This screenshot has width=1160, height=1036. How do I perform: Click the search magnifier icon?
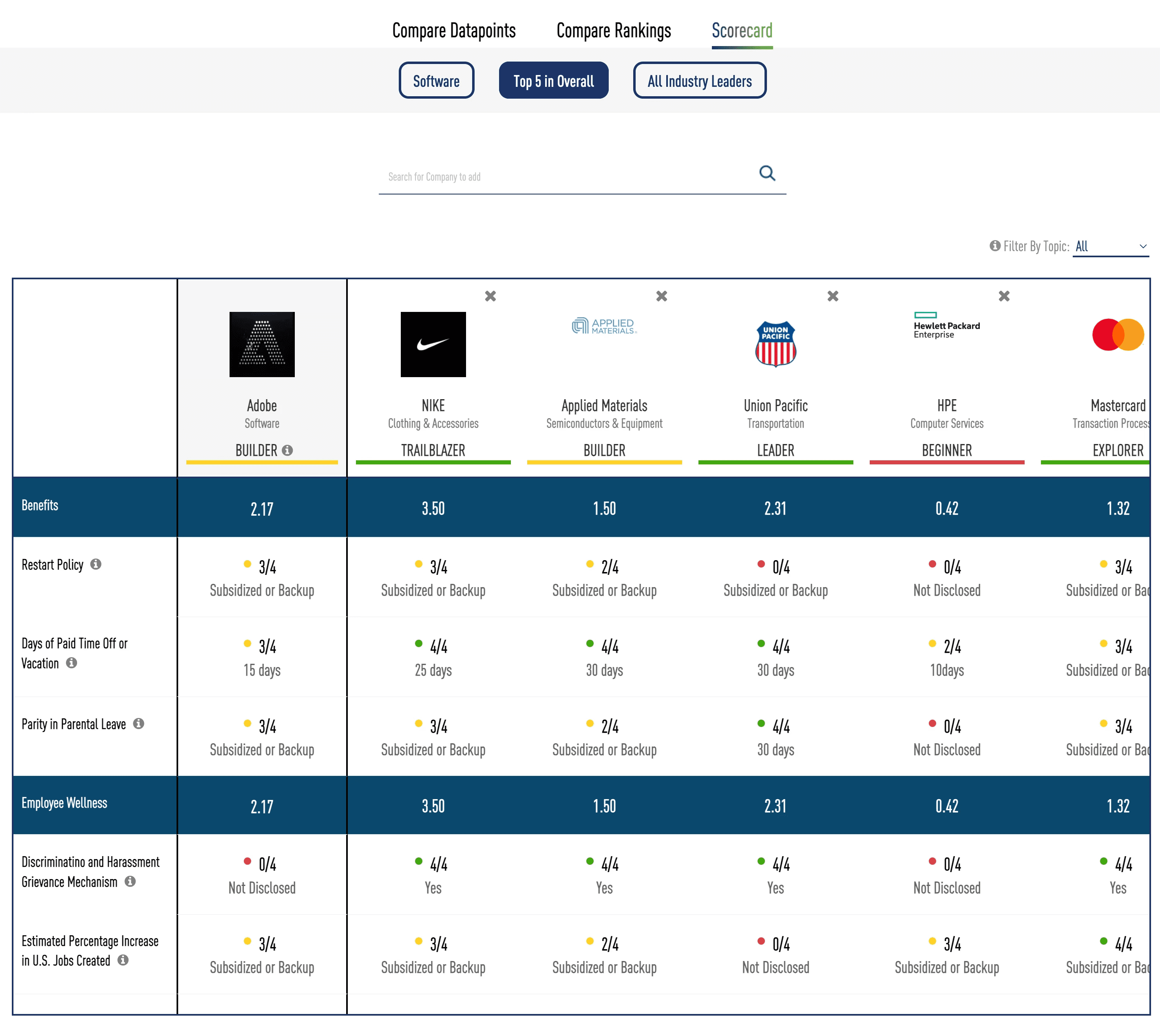point(767,173)
